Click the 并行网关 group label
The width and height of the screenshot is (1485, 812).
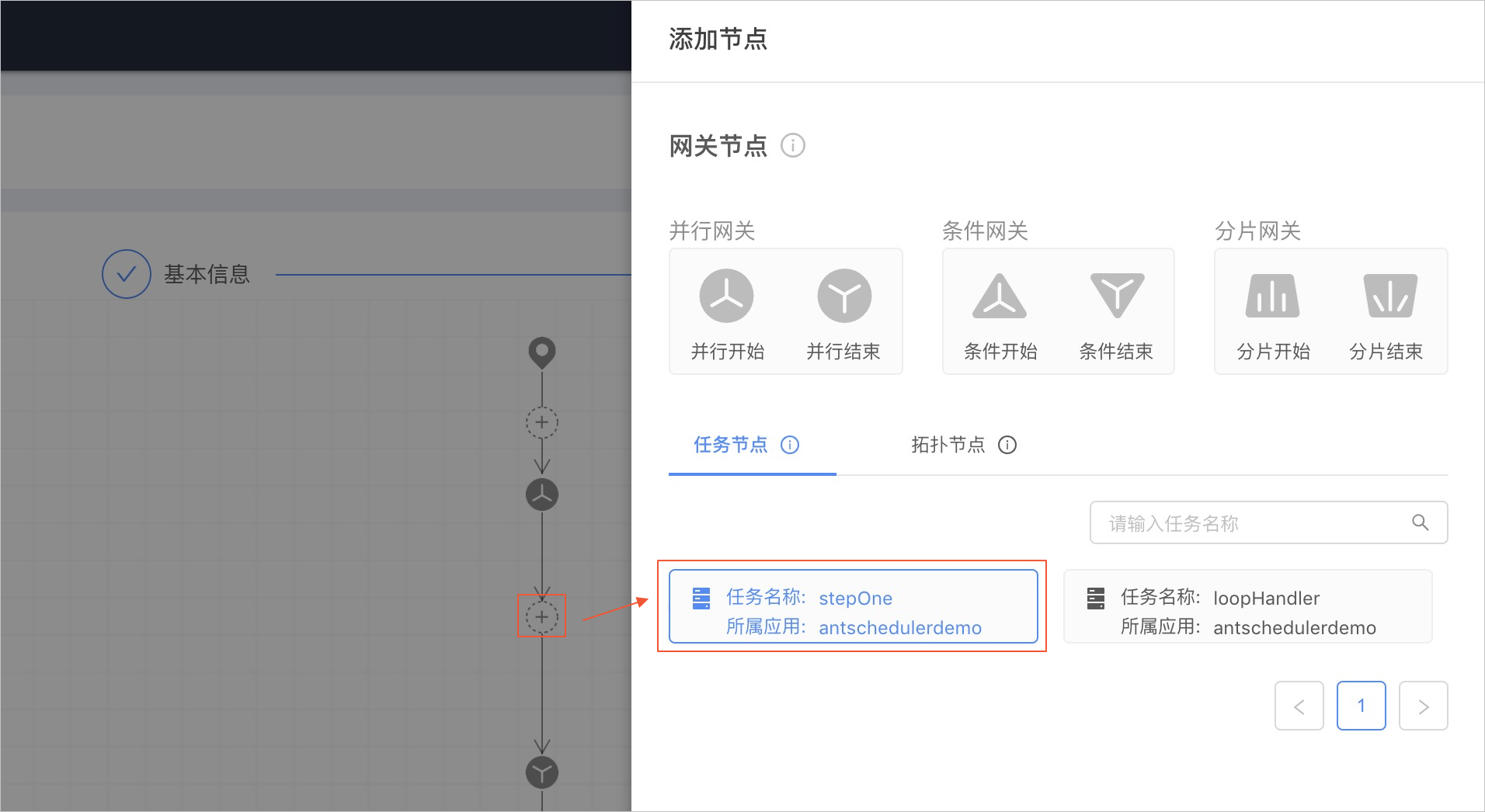(x=712, y=231)
